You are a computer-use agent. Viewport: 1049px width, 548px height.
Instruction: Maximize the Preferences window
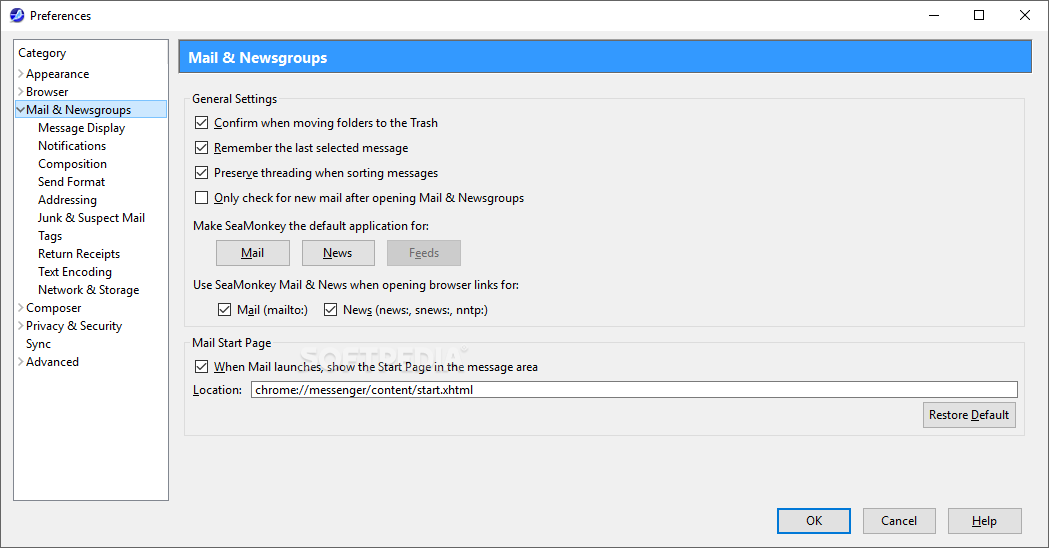click(x=979, y=15)
